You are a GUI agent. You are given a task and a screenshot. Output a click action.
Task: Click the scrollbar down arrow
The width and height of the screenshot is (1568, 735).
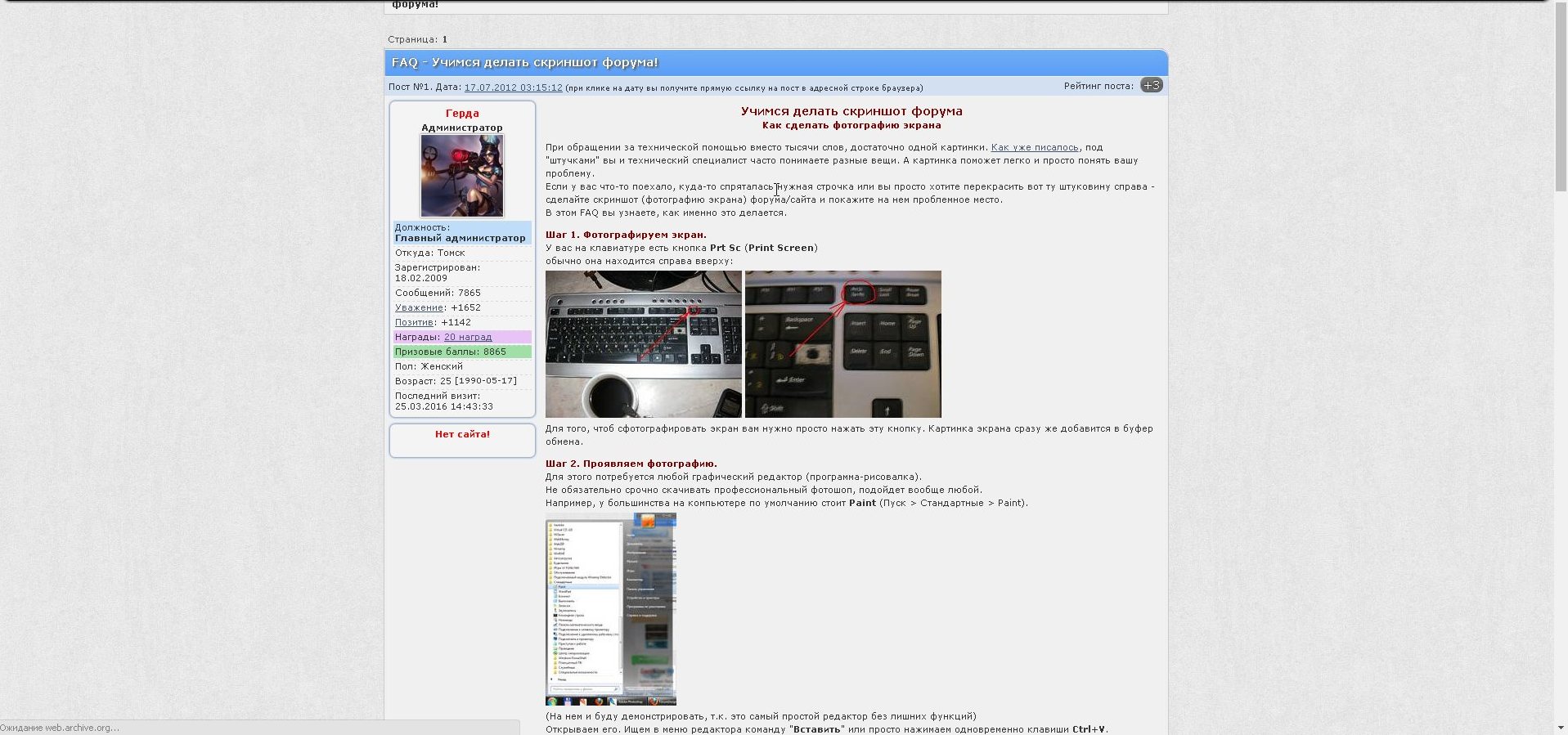1561,728
